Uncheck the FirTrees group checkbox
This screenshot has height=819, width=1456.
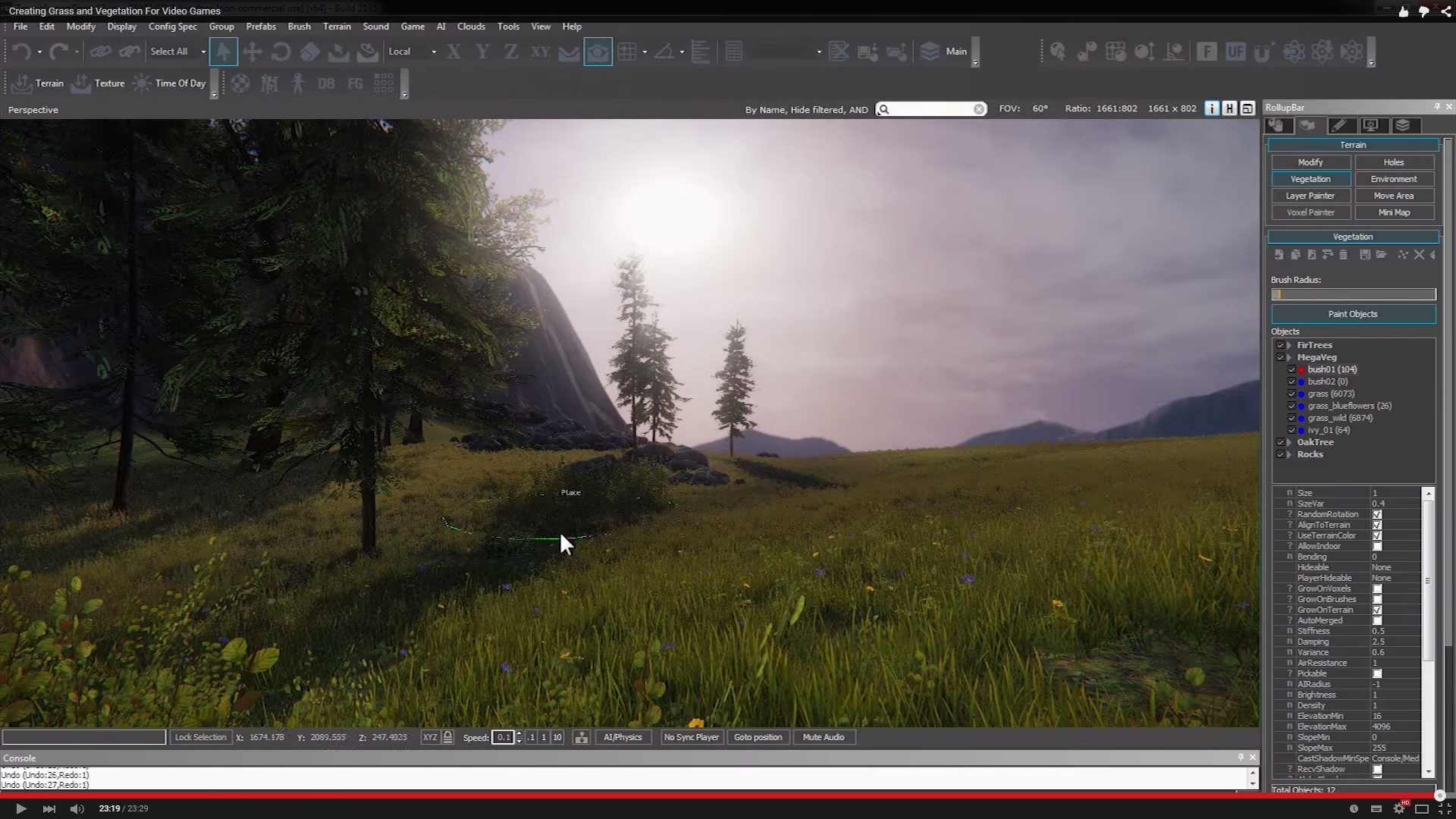coord(1280,345)
